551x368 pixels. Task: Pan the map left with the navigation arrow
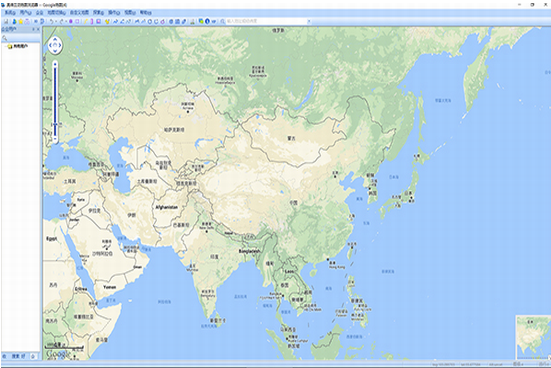[50, 45]
